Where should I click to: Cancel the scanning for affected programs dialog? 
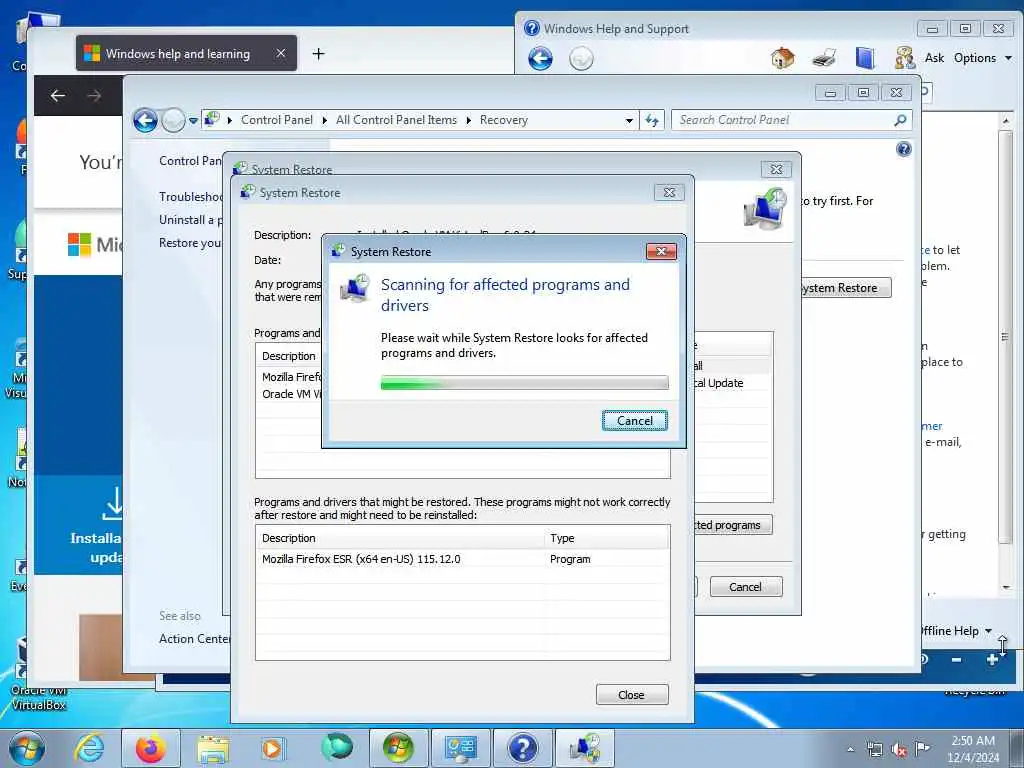[634, 421]
